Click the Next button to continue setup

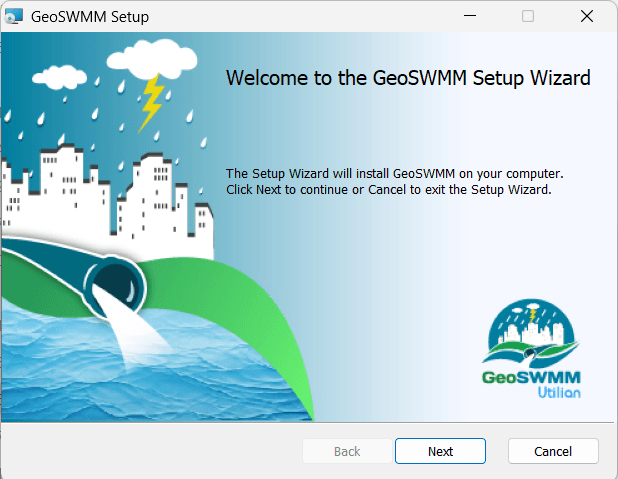tap(440, 451)
